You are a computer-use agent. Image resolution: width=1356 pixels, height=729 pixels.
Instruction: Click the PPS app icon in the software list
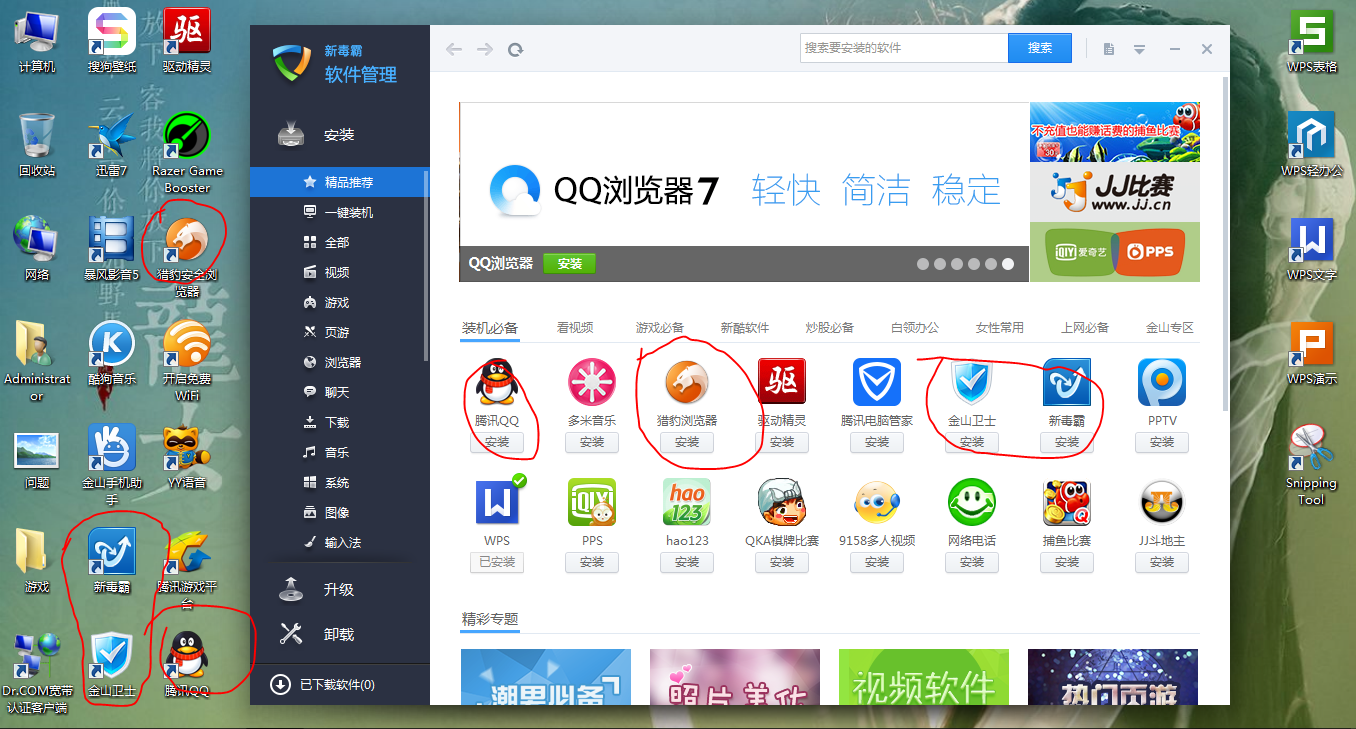point(592,503)
